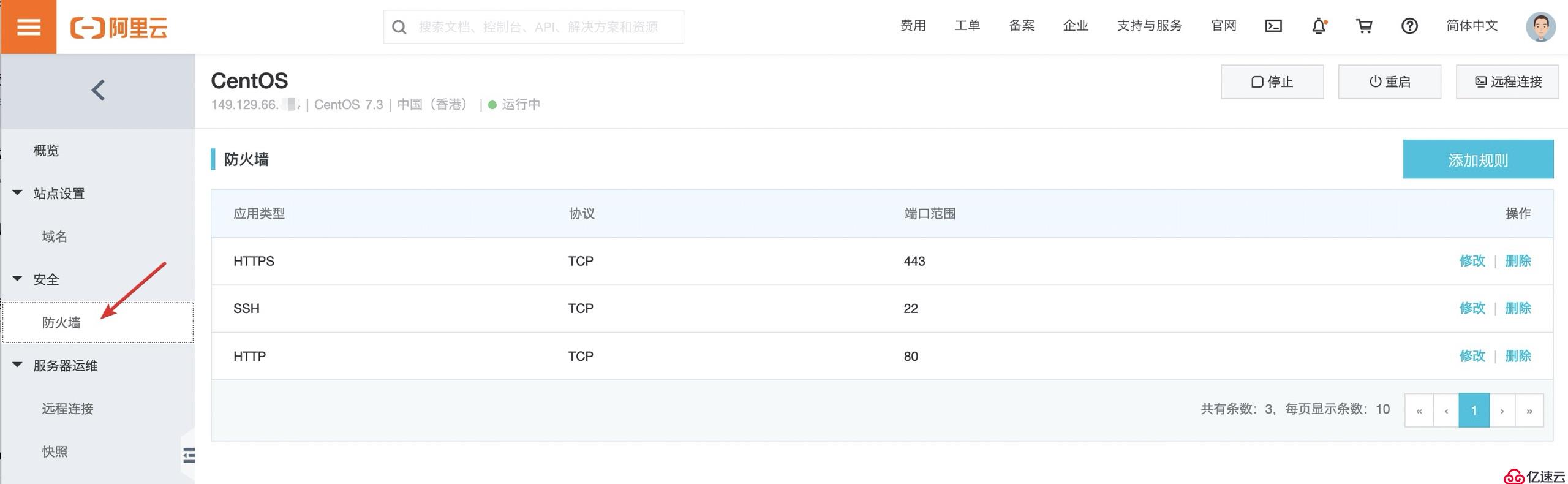Click 删除 for the HTTP rule
1568x484 pixels.
pos(1518,356)
